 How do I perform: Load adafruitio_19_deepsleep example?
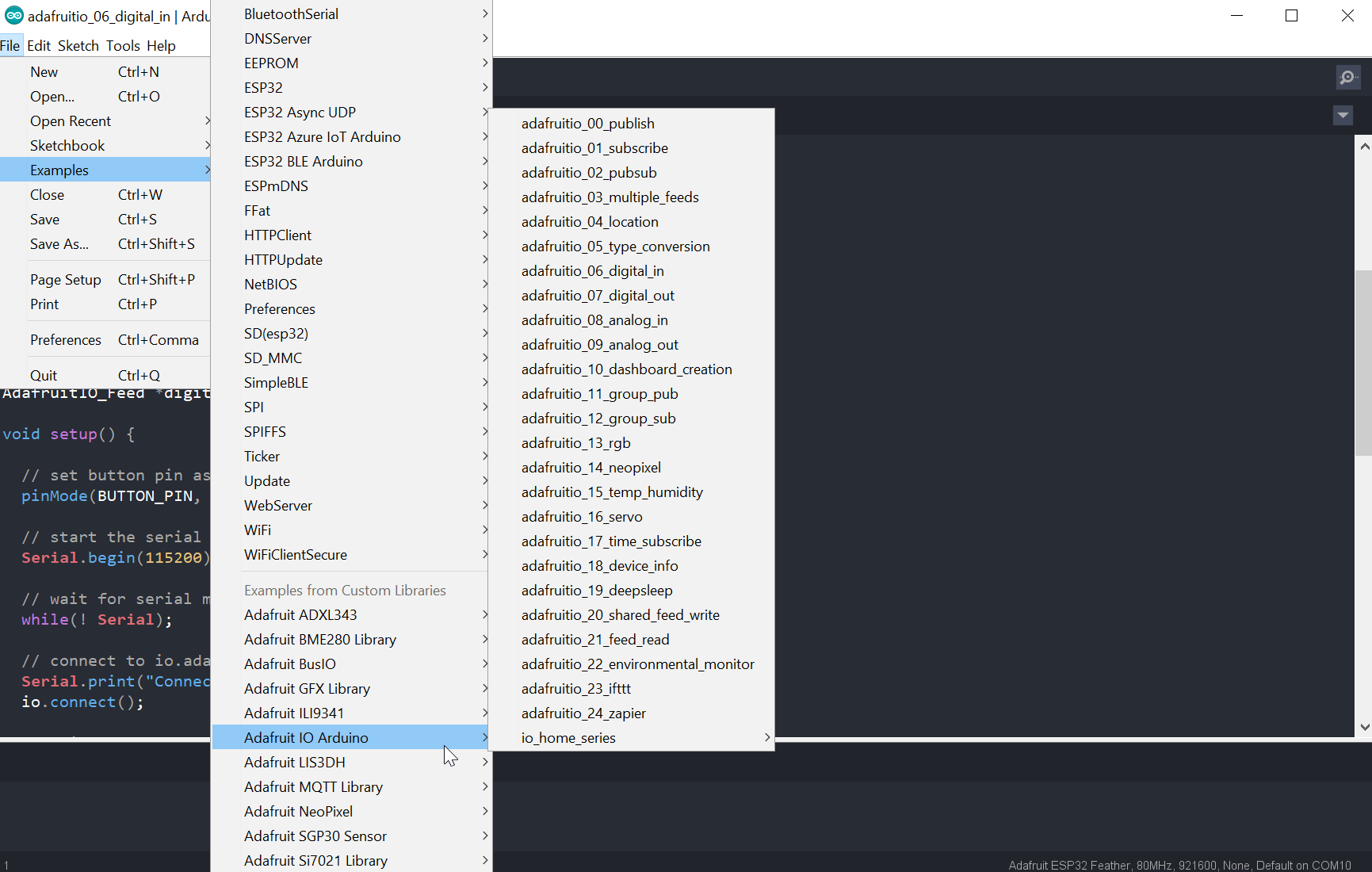click(x=632, y=591)
